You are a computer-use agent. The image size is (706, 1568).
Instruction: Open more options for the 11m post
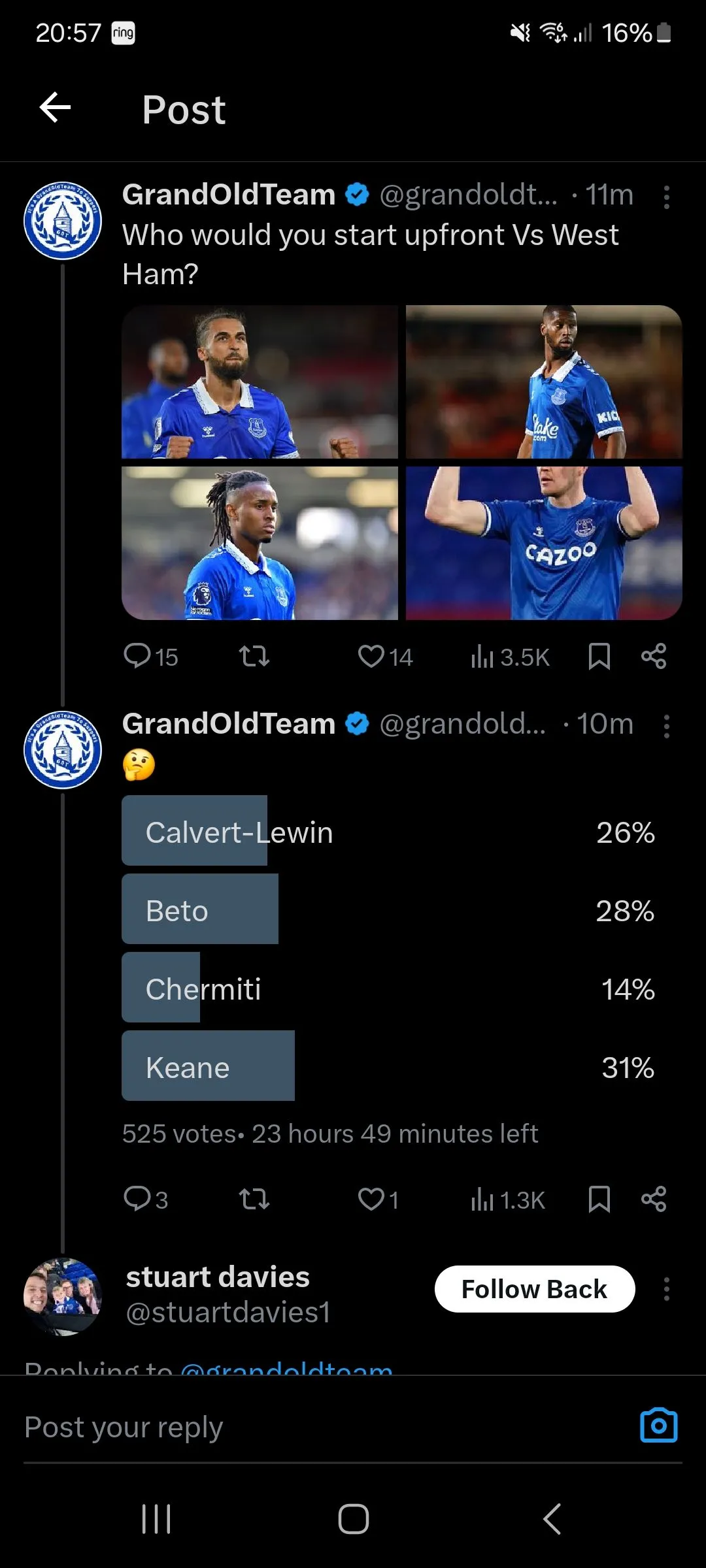(x=666, y=197)
